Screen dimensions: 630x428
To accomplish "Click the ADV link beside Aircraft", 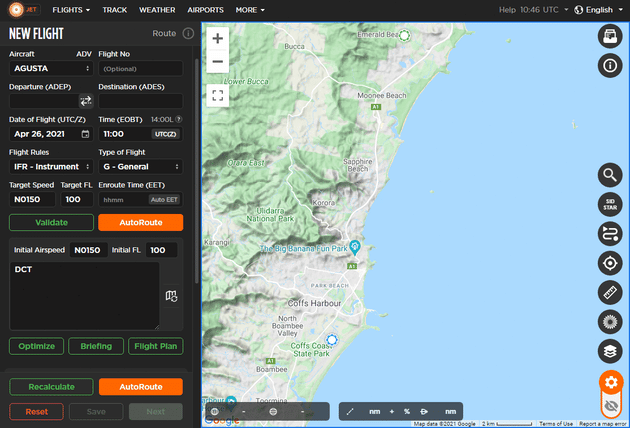I will point(84,54).
